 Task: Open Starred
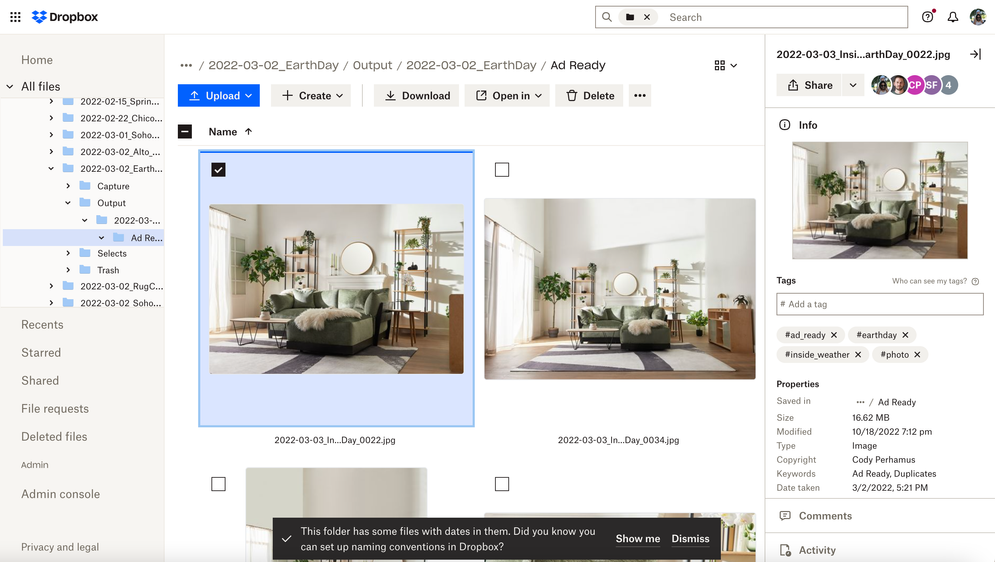pos(41,353)
